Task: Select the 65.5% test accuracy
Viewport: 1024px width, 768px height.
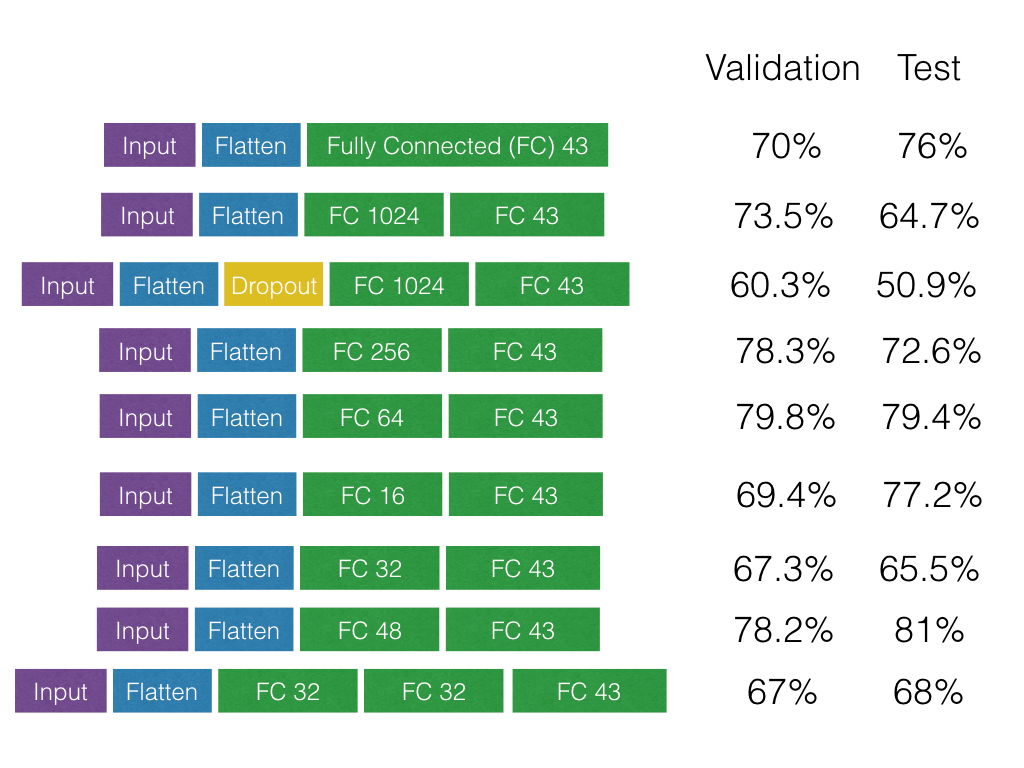Action: pyautogui.click(x=929, y=569)
